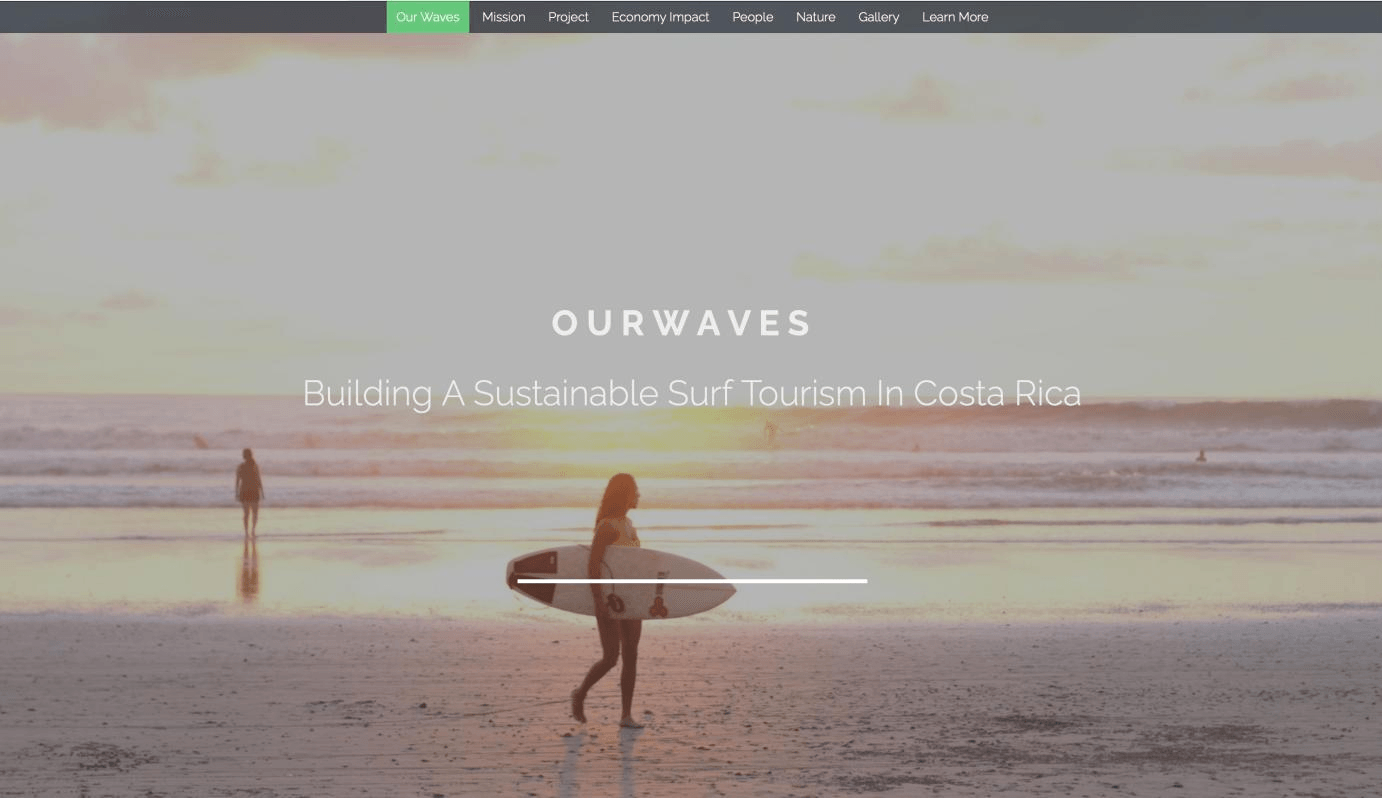Go to the Project section
1382x798 pixels.
[568, 17]
